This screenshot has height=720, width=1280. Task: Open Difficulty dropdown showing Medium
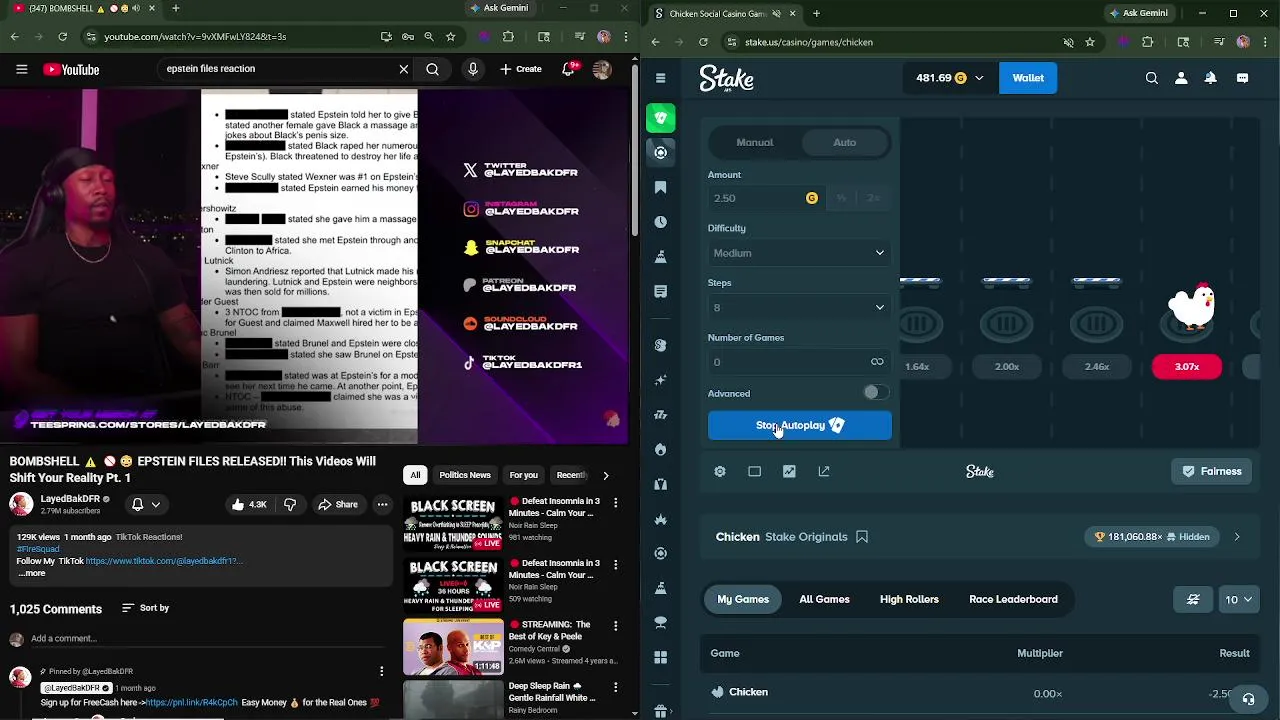pyautogui.click(x=799, y=253)
